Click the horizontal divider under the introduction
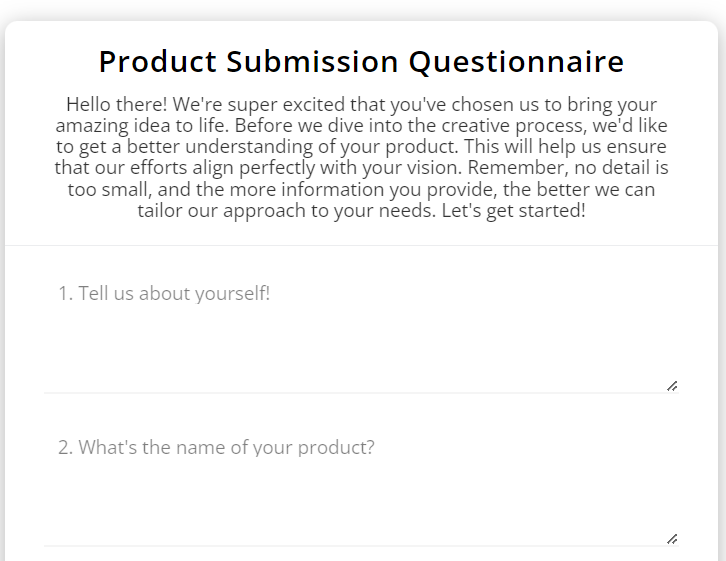The height and width of the screenshot is (561, 726). pyautogui.click(x=361, y=245)
